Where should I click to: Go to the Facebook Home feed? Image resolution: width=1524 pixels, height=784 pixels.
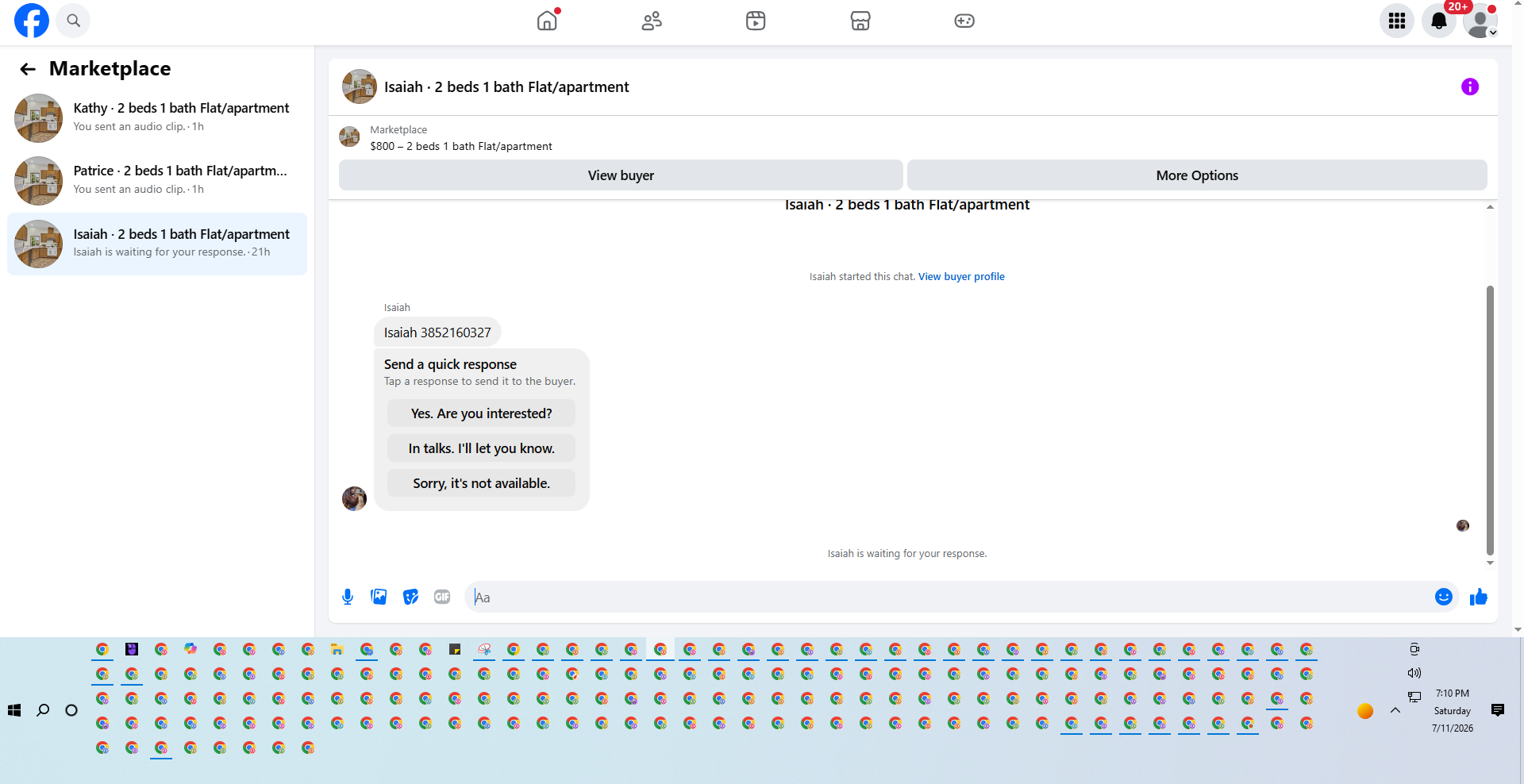click(547, 21)
